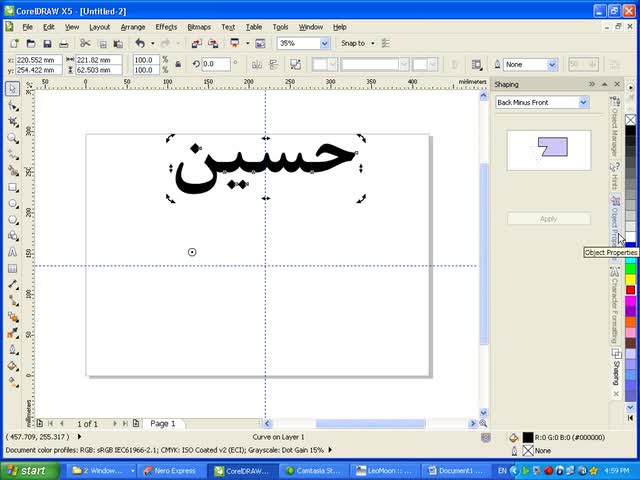Click the New document icon

[15, 43]
